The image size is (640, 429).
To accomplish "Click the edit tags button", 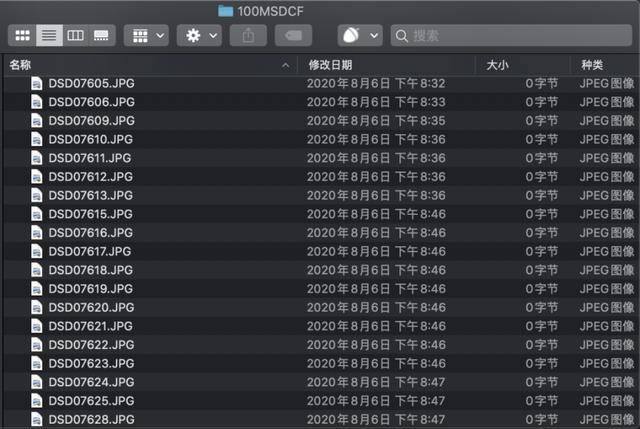I will (x=292, y=36).
